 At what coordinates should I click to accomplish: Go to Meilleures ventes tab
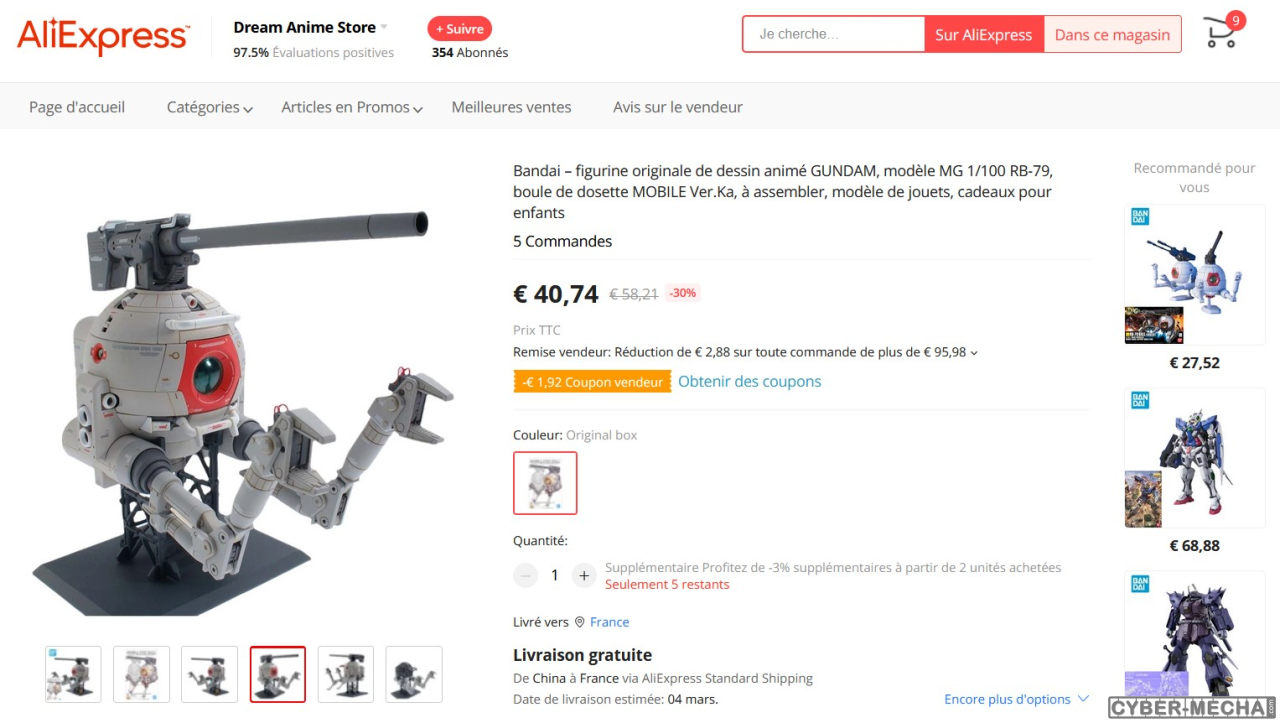[x=511, y=107]
